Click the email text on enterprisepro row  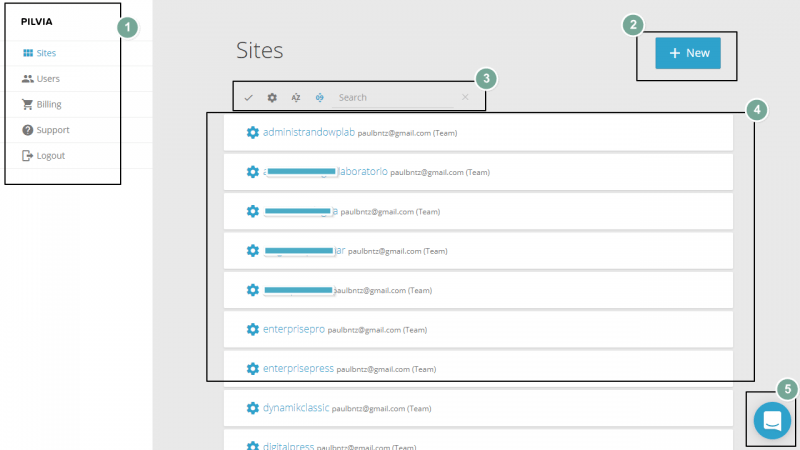pyautogui.click(x=364, y=330)
